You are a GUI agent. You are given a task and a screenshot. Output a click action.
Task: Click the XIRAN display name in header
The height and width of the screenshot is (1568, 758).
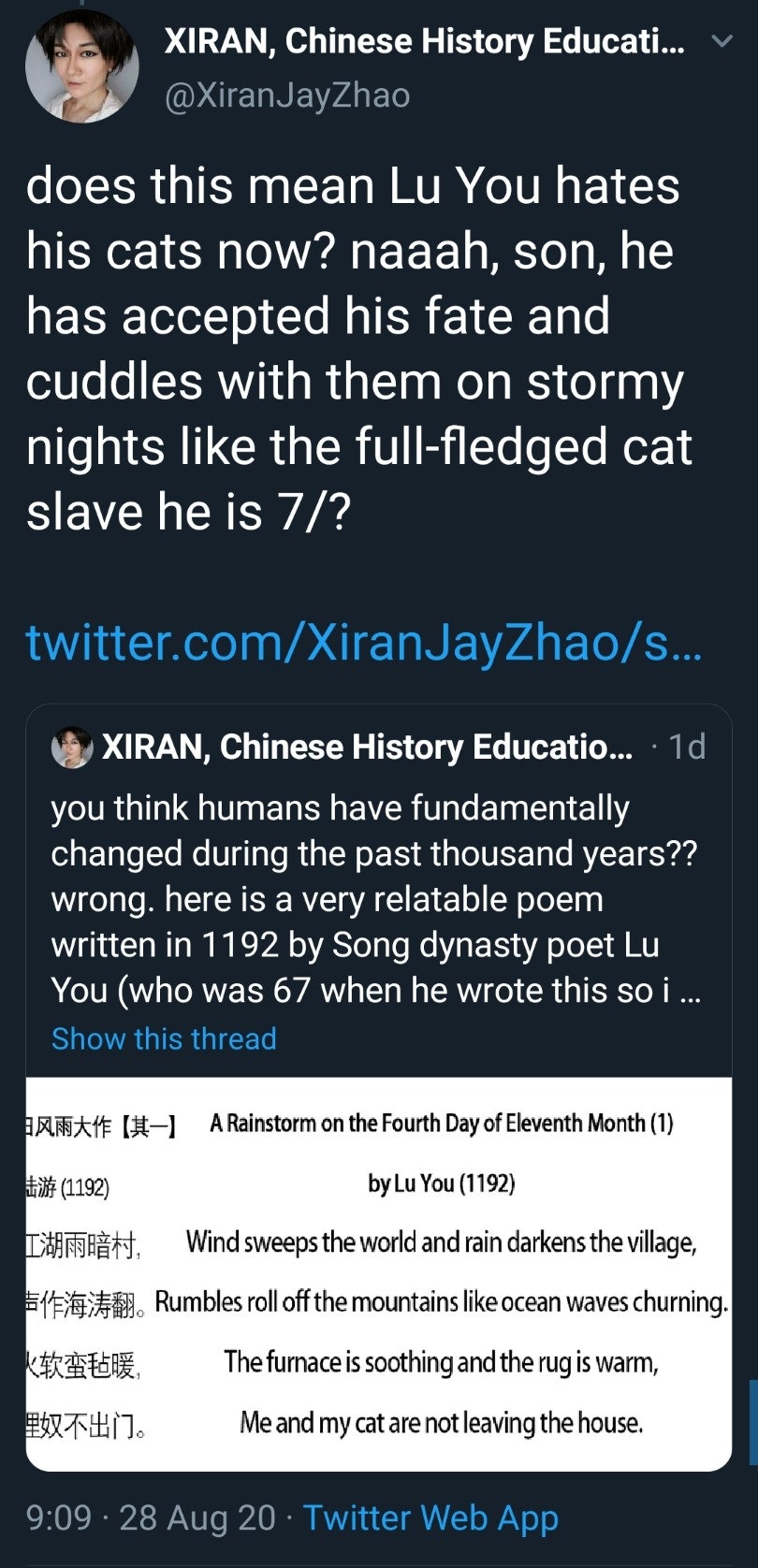[x=423, y=41]
